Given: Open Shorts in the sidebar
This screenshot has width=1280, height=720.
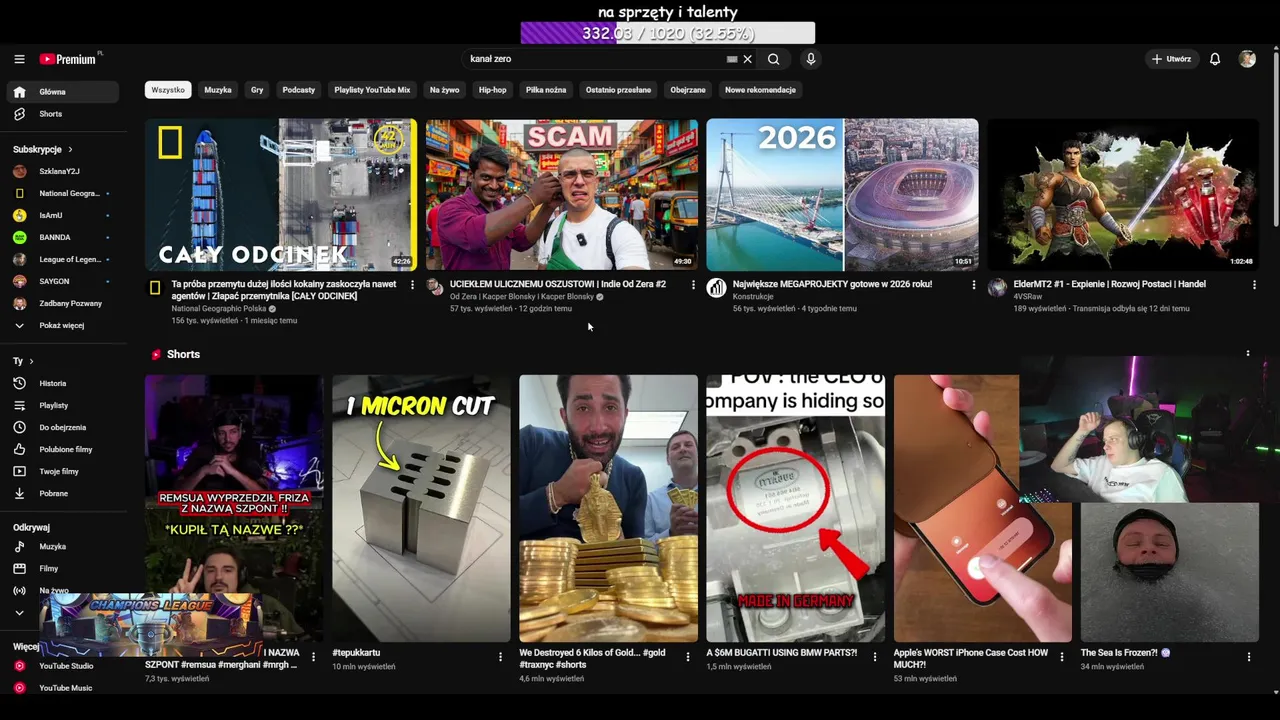Looking at the screenshot, I should pyautogui.click(x=63, y=114).
